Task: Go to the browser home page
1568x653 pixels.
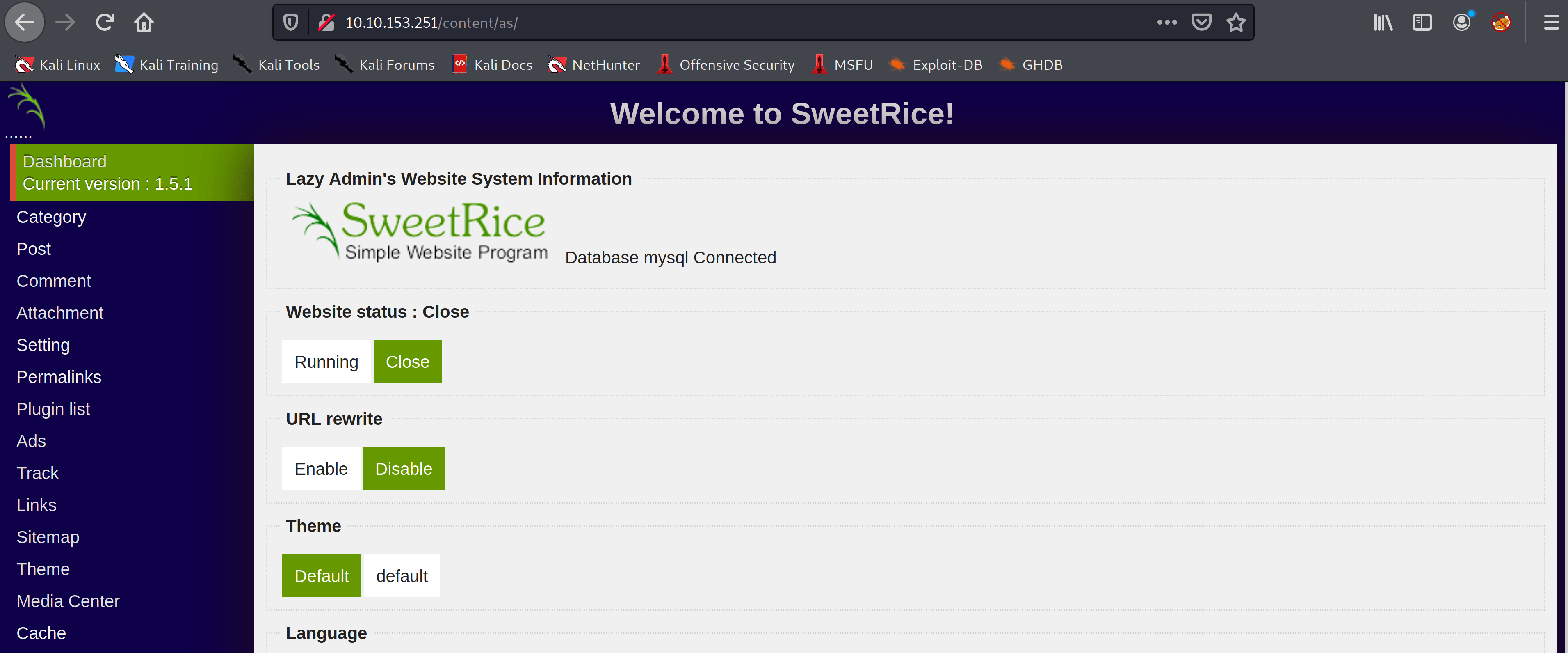Action: (x=144, y=23)
